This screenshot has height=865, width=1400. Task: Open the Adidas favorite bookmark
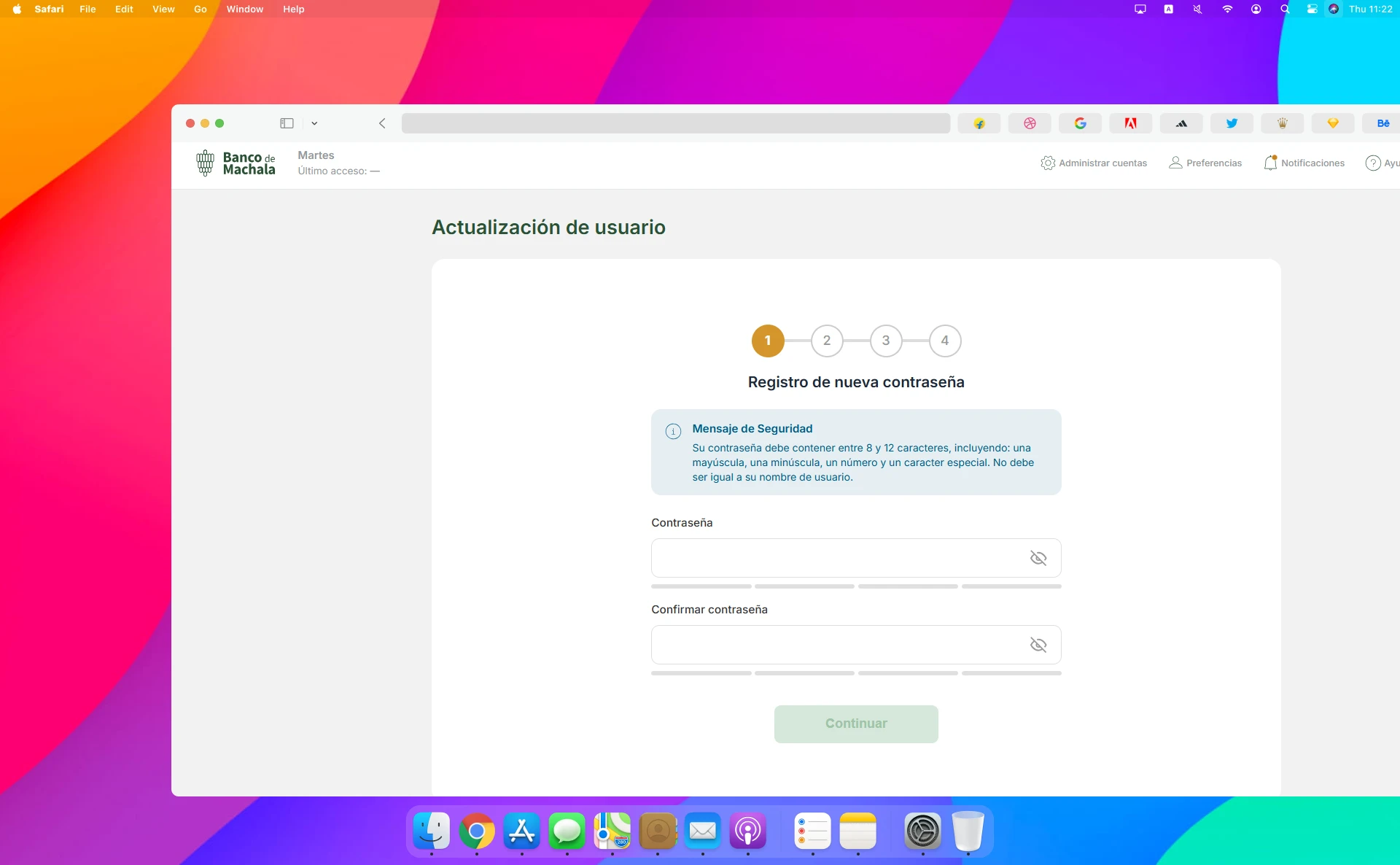(1181, 123)
